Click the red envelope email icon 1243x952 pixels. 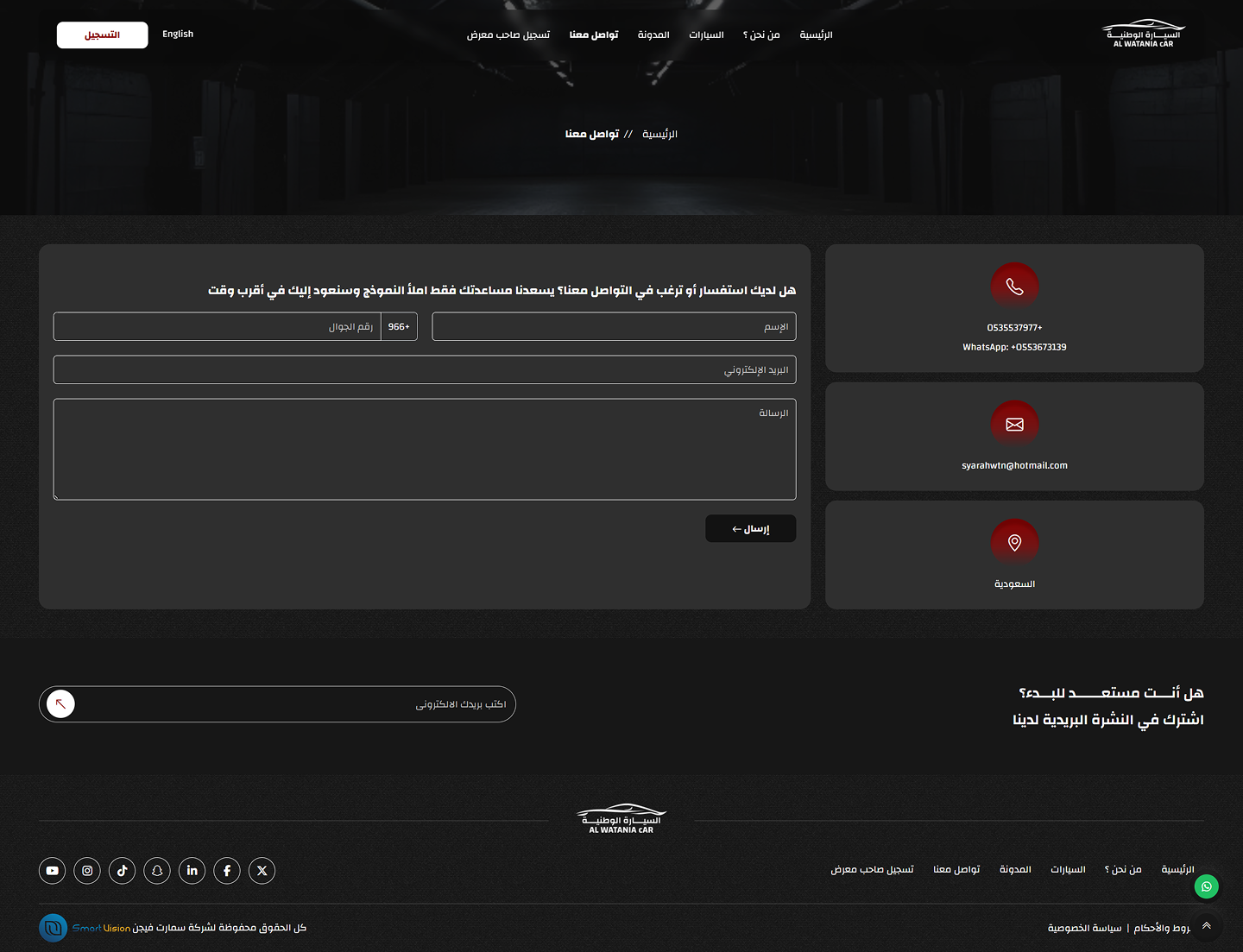point(1014,425)
